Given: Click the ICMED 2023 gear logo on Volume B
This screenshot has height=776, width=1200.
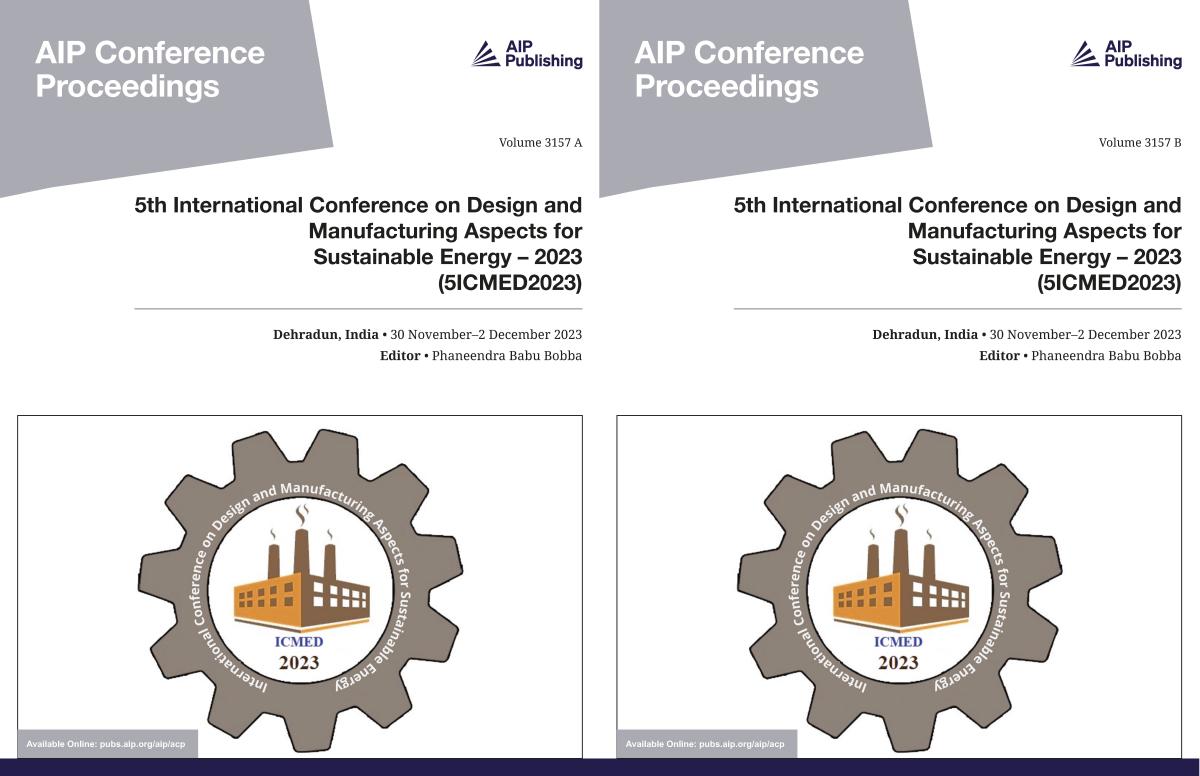Looking at the screenshot, I should pos(898,590).
